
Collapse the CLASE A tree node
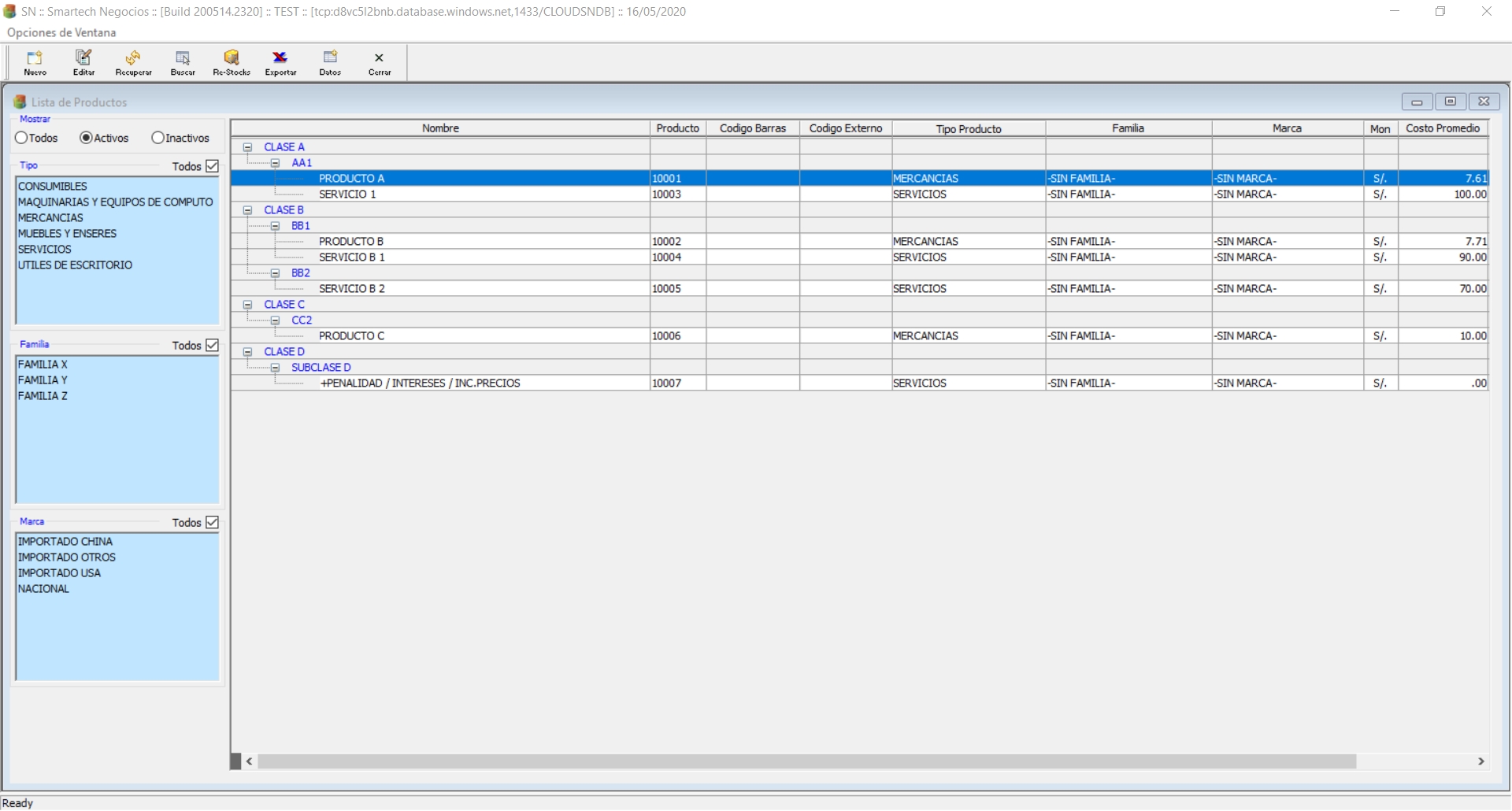(x=247, y=147)
